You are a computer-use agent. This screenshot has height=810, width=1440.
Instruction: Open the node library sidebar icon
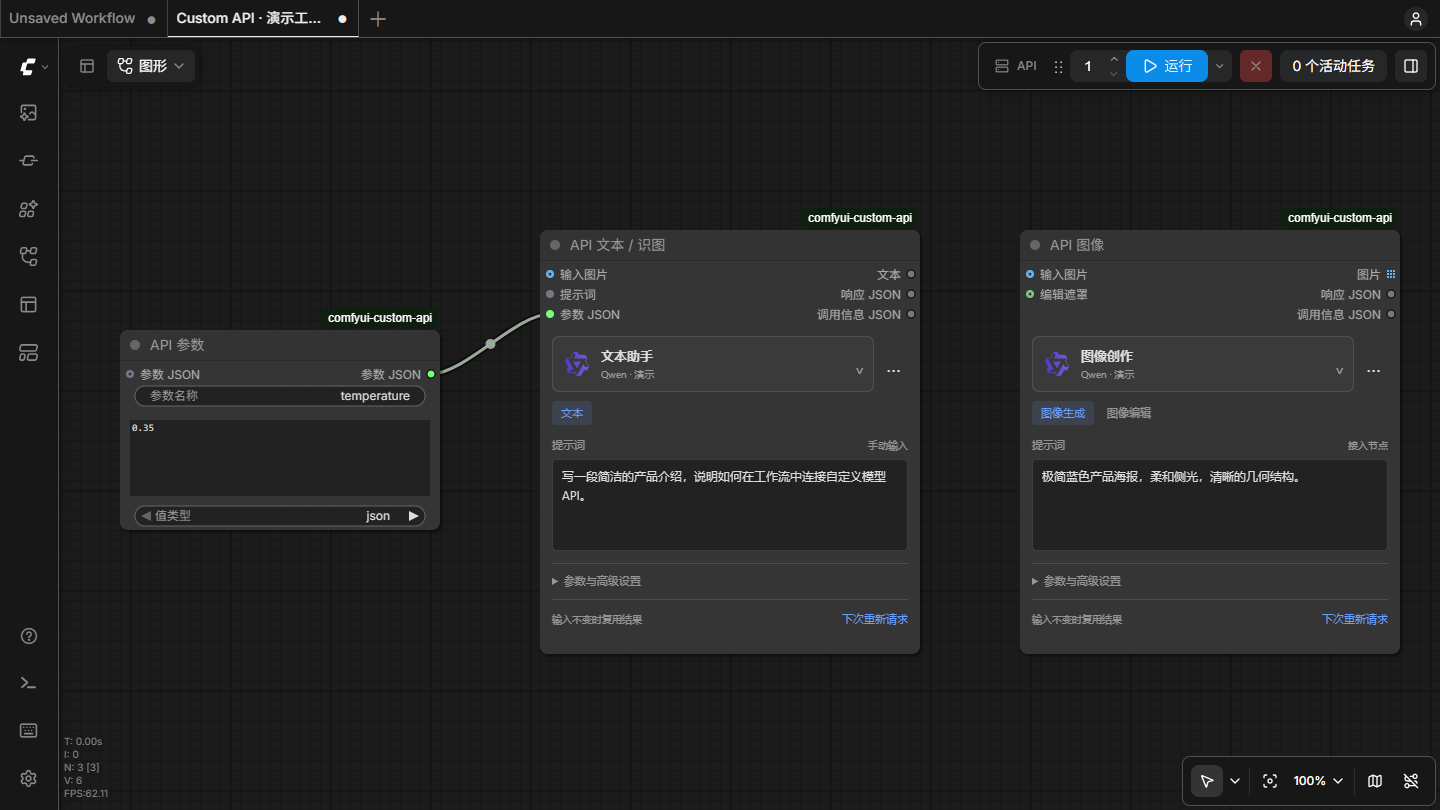click(x=29, y=161)
